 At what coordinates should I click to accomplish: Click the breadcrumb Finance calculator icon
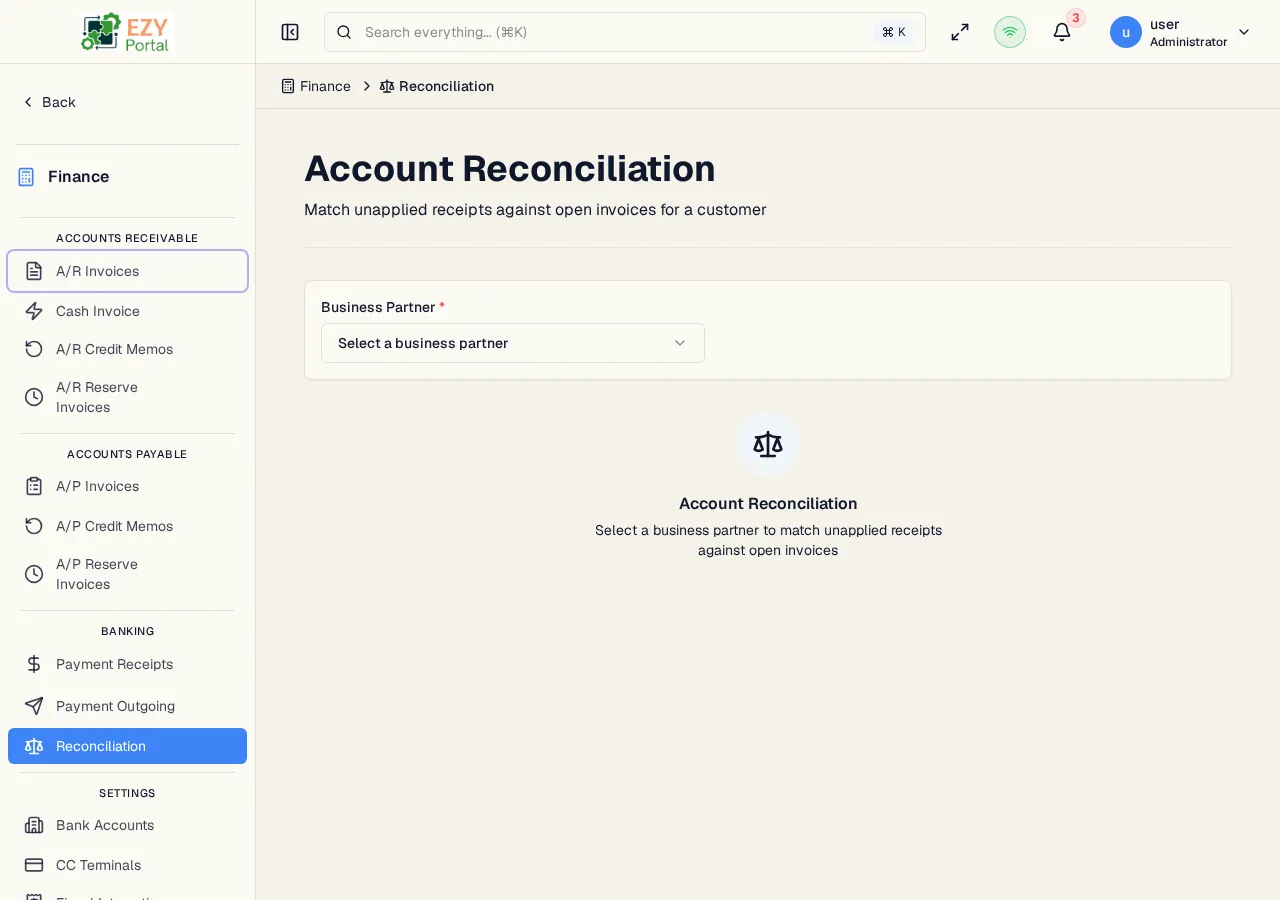288,86
